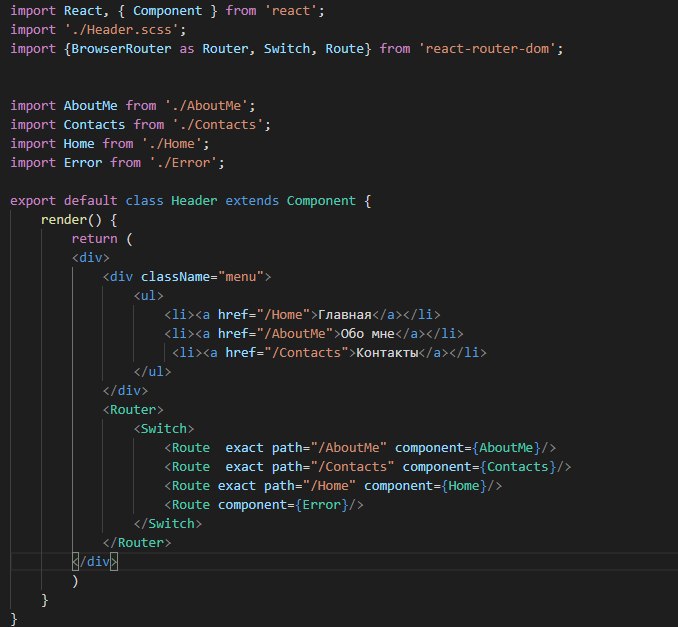Click the return keyword
The image size is (678, 627).
click(94, 239)
